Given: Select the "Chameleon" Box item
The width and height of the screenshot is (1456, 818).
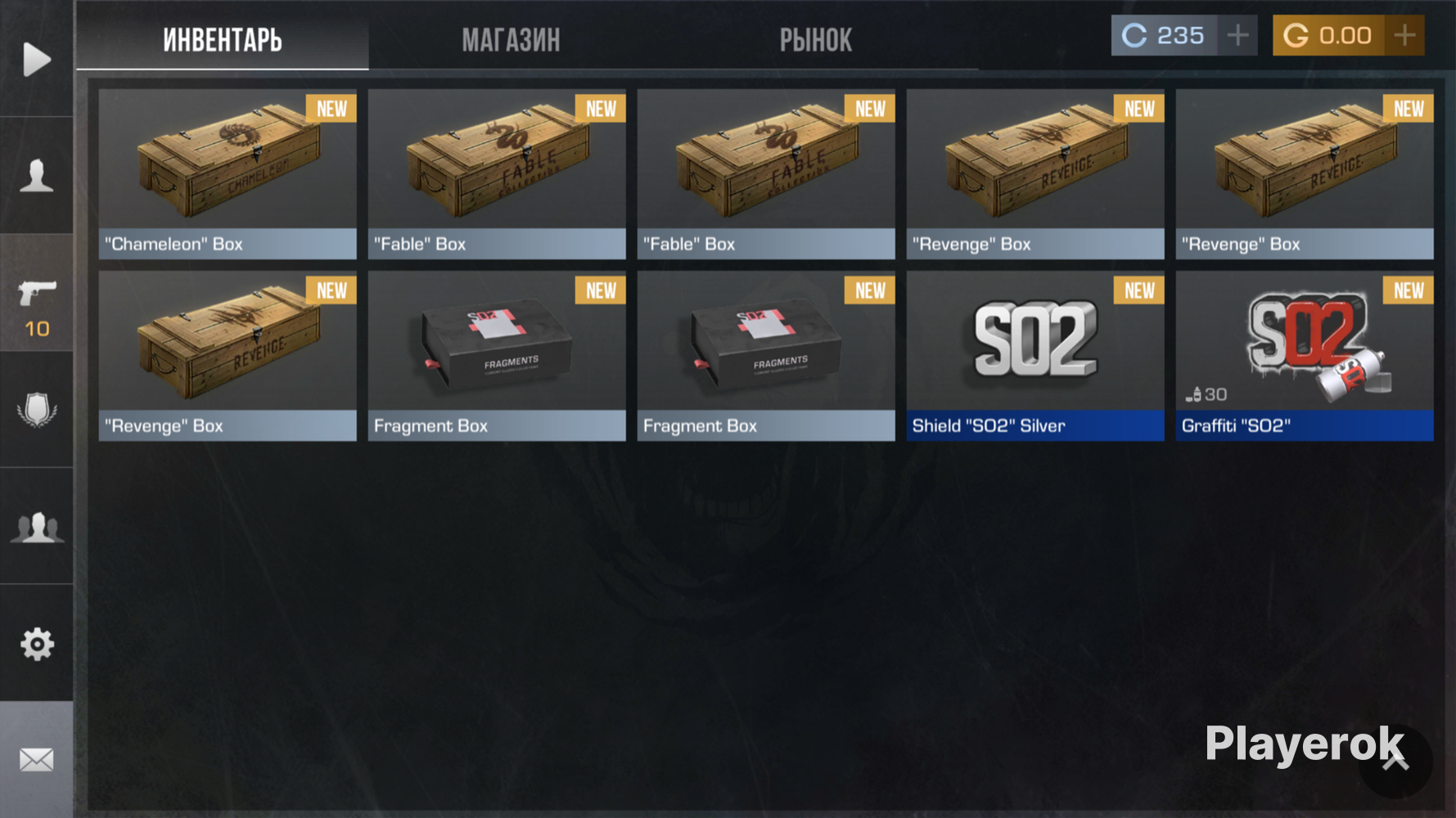Looking at the screenshot, I should 228,174.
